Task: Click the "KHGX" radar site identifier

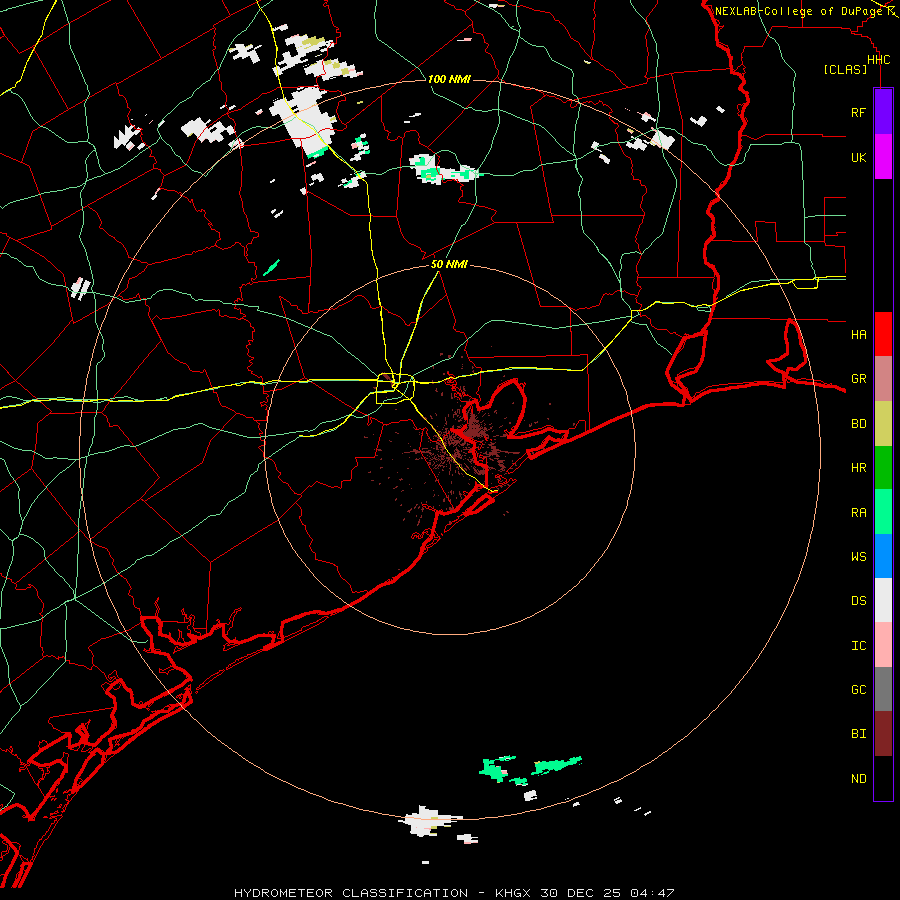Action: click(513, 893)
